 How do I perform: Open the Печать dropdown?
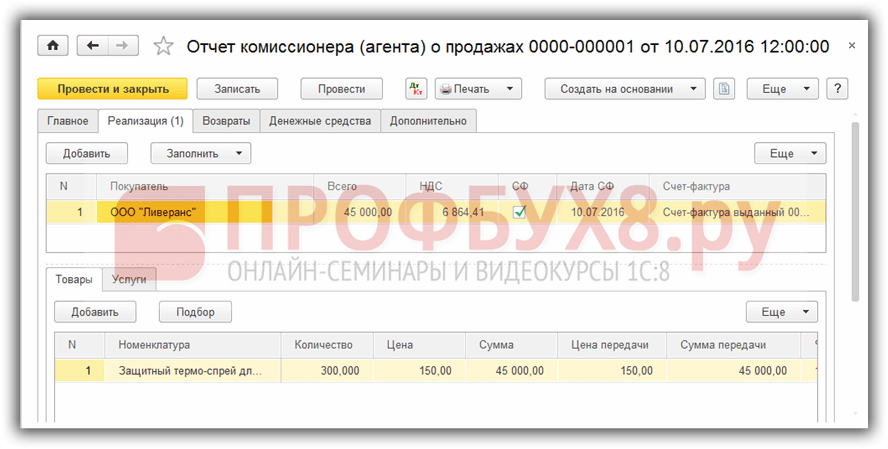pyautogui.click(x=478, y=89)
